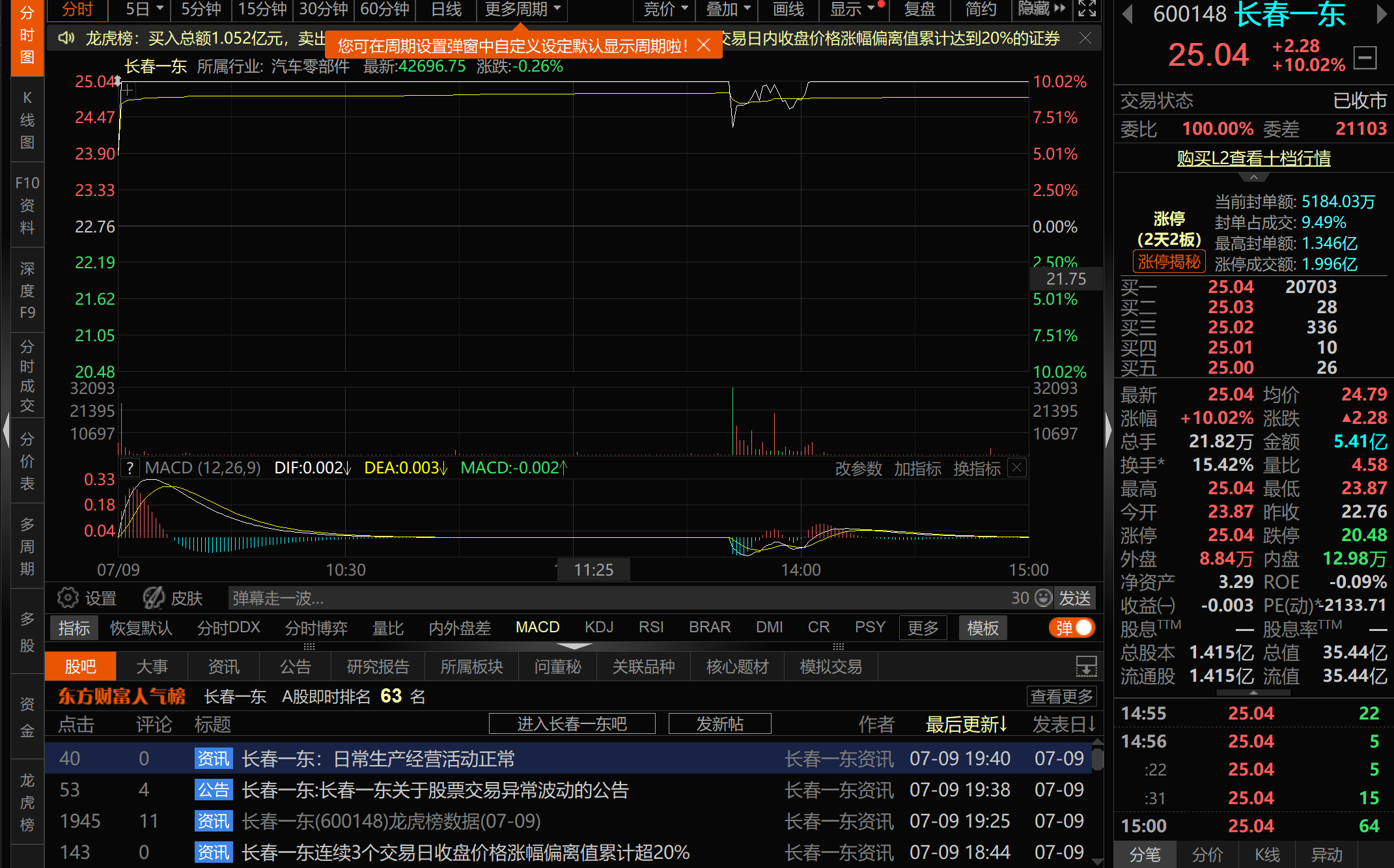
Task: Close the MACD indicator panel
Action: pyautogui.click(x=1017, y=468)
